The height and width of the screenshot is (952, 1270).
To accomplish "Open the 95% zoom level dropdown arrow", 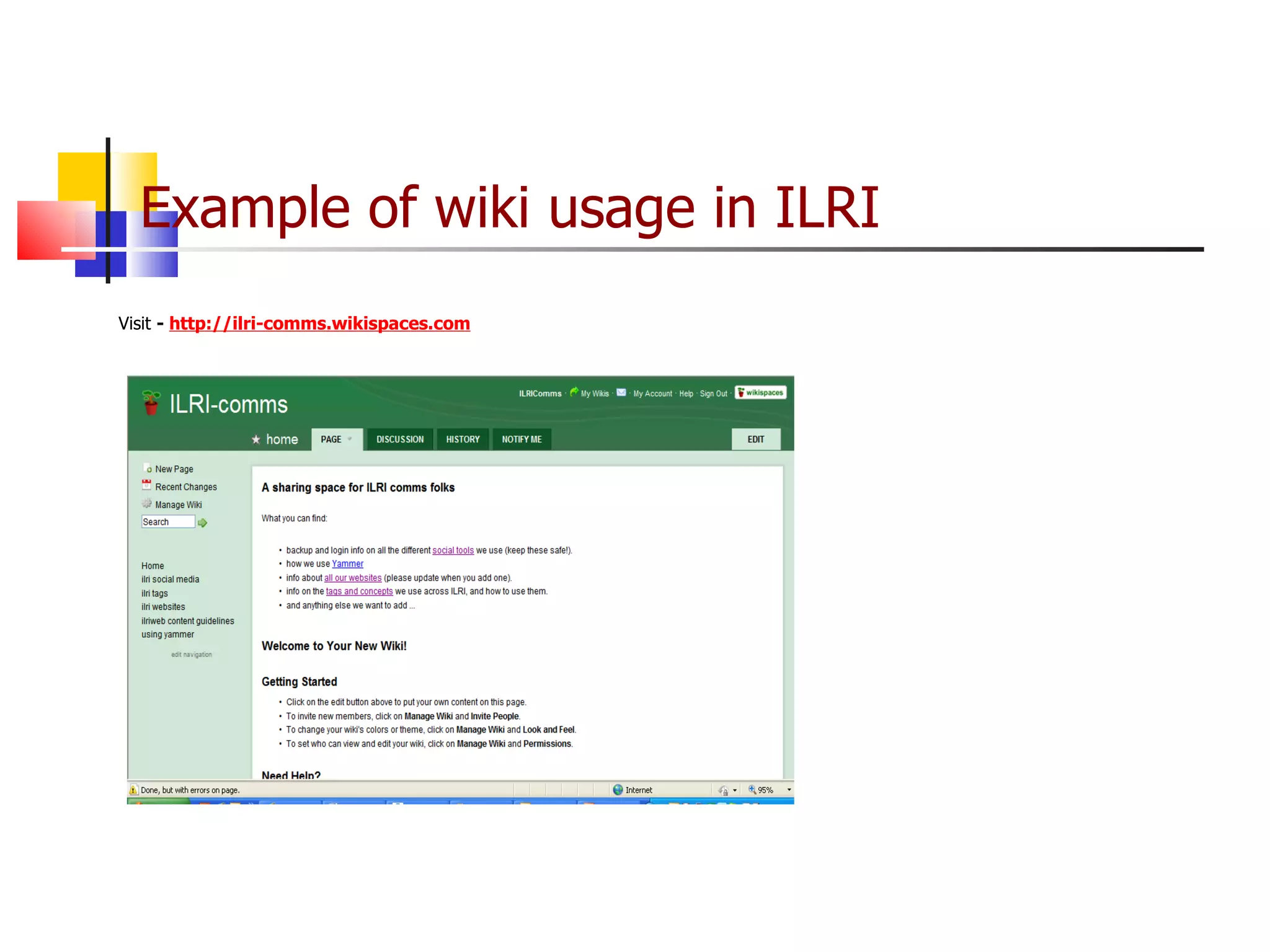I will [789, 790].
